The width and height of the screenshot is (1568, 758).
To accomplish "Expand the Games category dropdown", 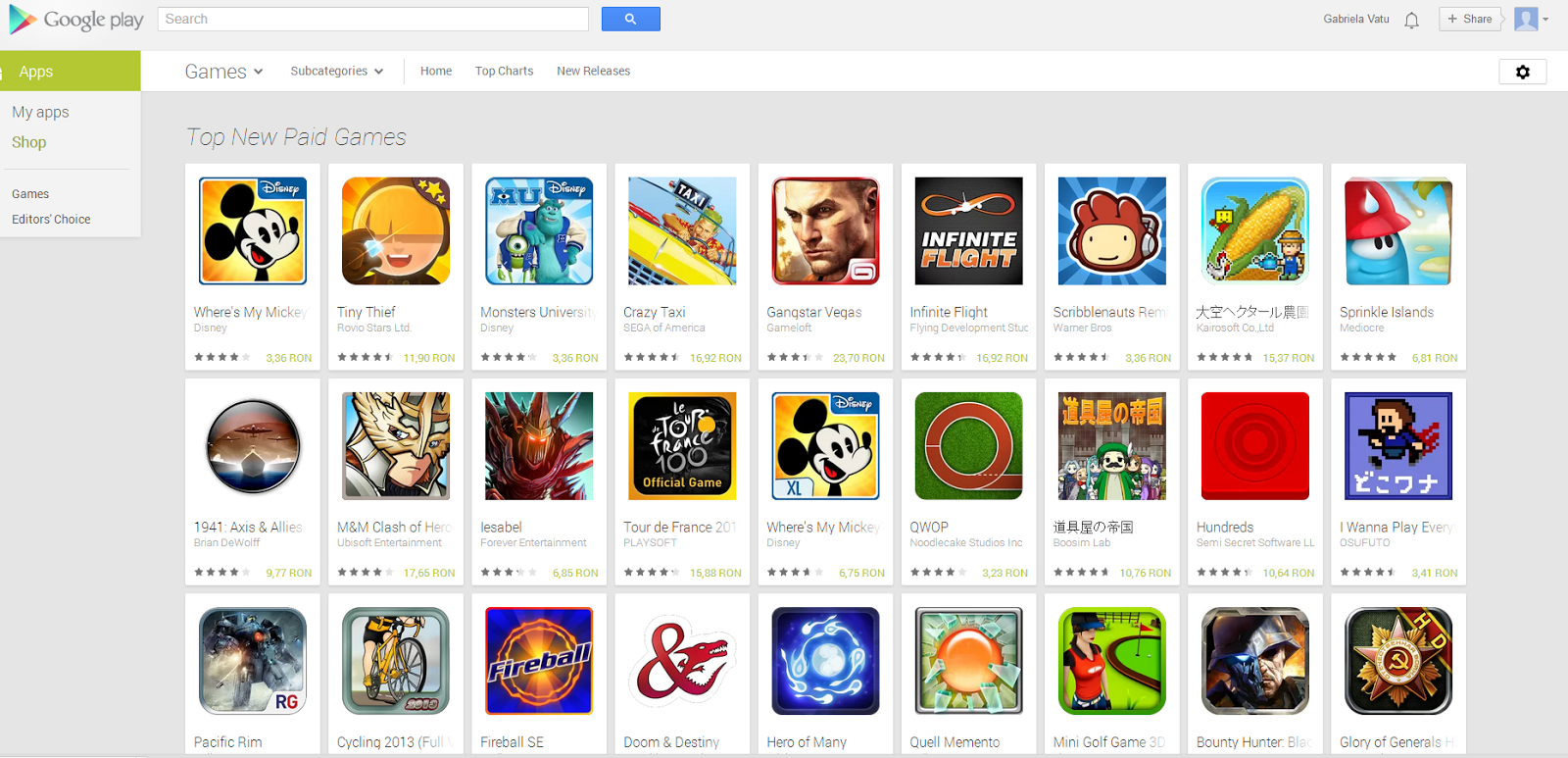I will [x=223, y=72].
